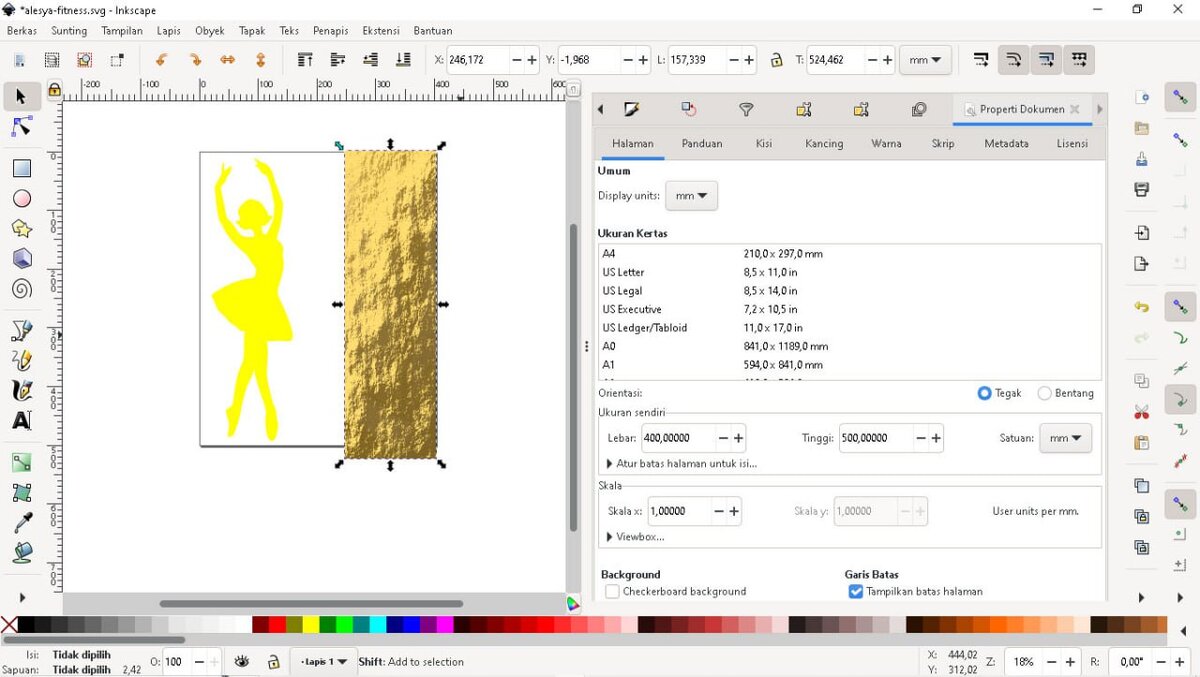Show more panel tabs with the right arrow
Image resolution: width=1200 pixels, height=677 pixels.
(x=1099, y=109)
